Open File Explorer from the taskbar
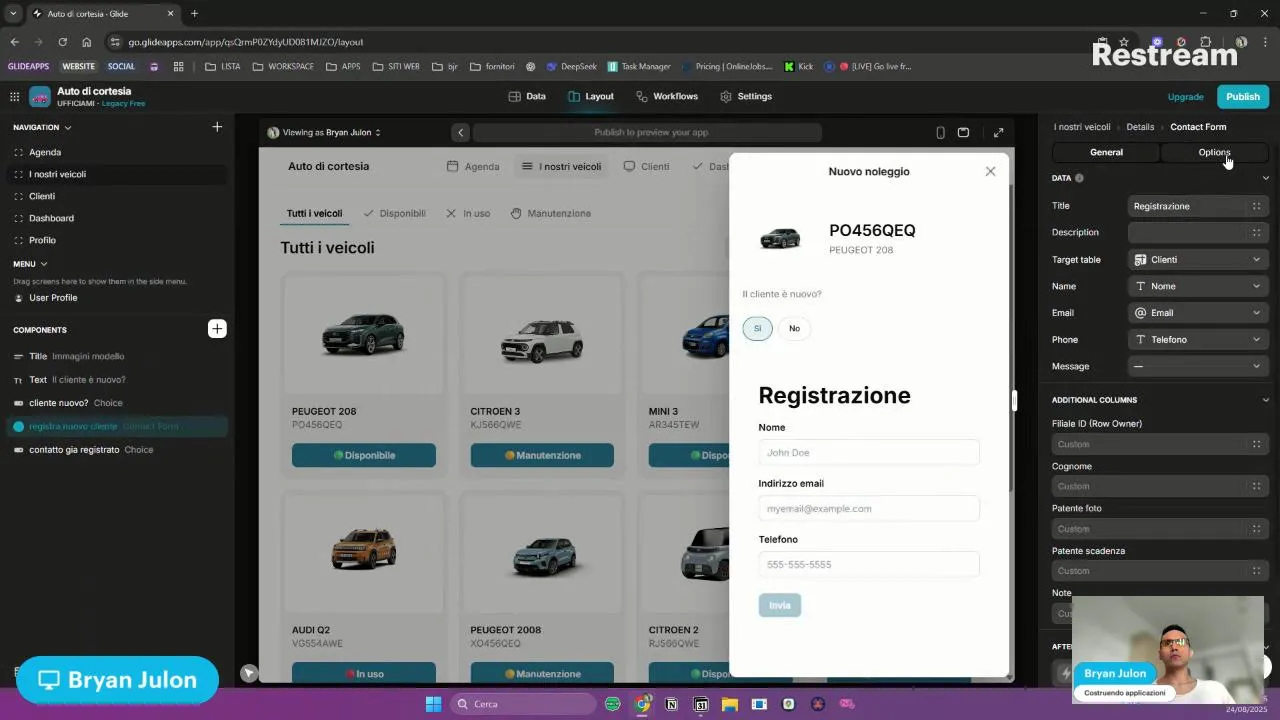The width and height of the screenshot is (1280, 720). click(730, 704)
